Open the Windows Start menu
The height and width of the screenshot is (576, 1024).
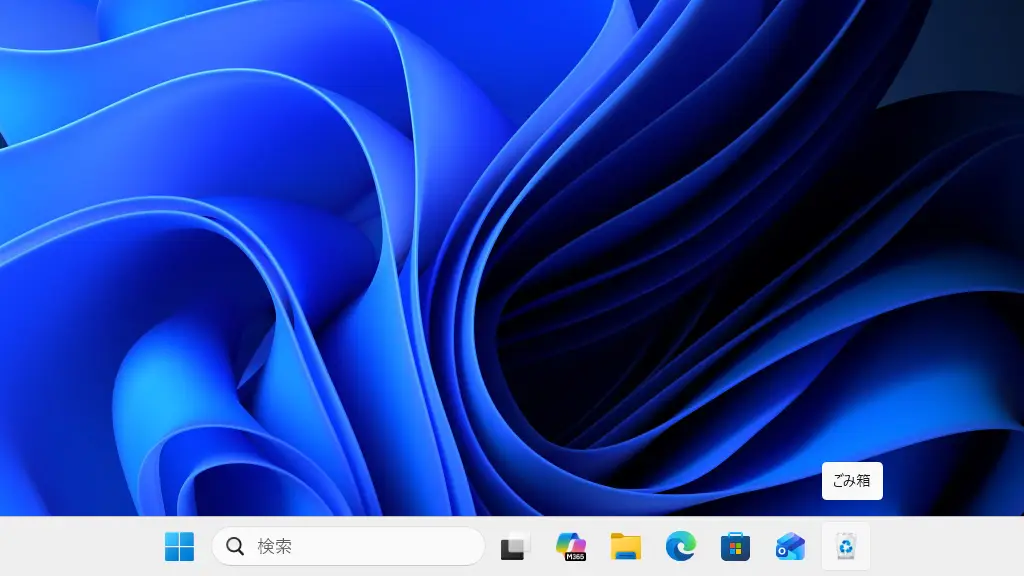[179, 546]
